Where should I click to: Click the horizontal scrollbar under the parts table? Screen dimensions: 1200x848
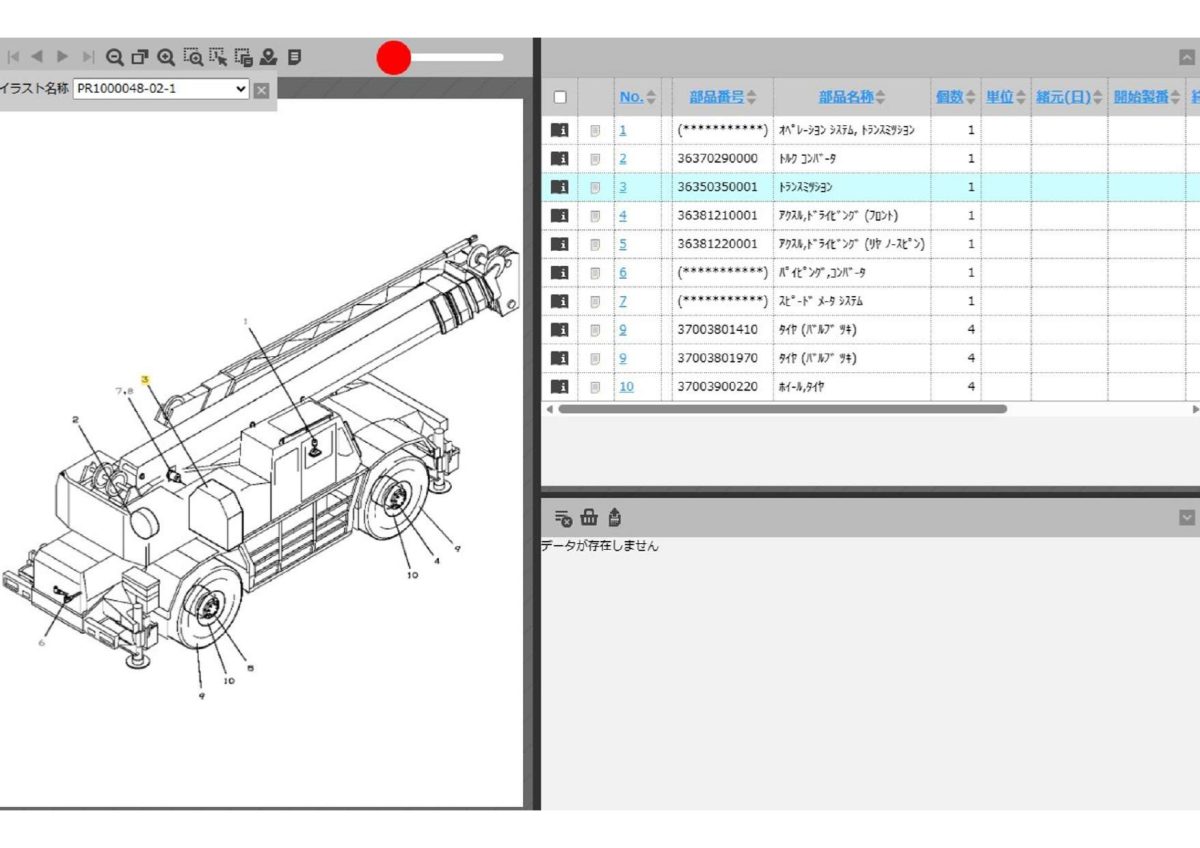tap(782, 409)
